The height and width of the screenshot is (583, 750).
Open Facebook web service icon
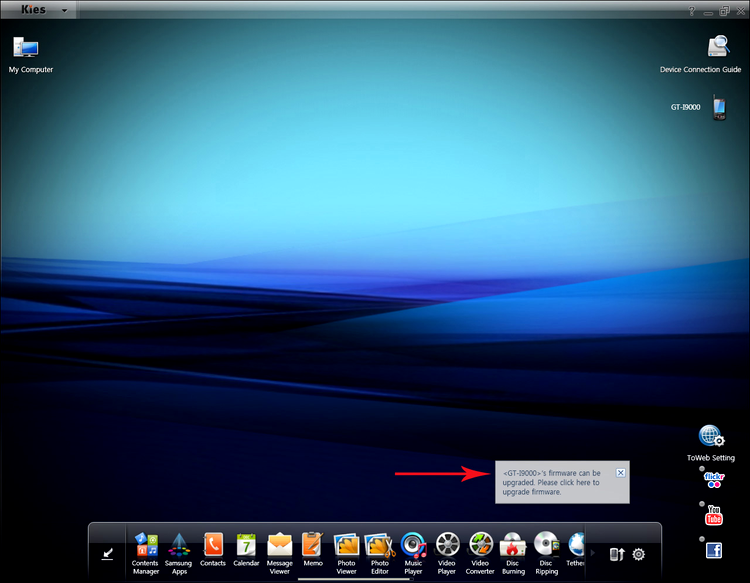click(x=714, y=550)
